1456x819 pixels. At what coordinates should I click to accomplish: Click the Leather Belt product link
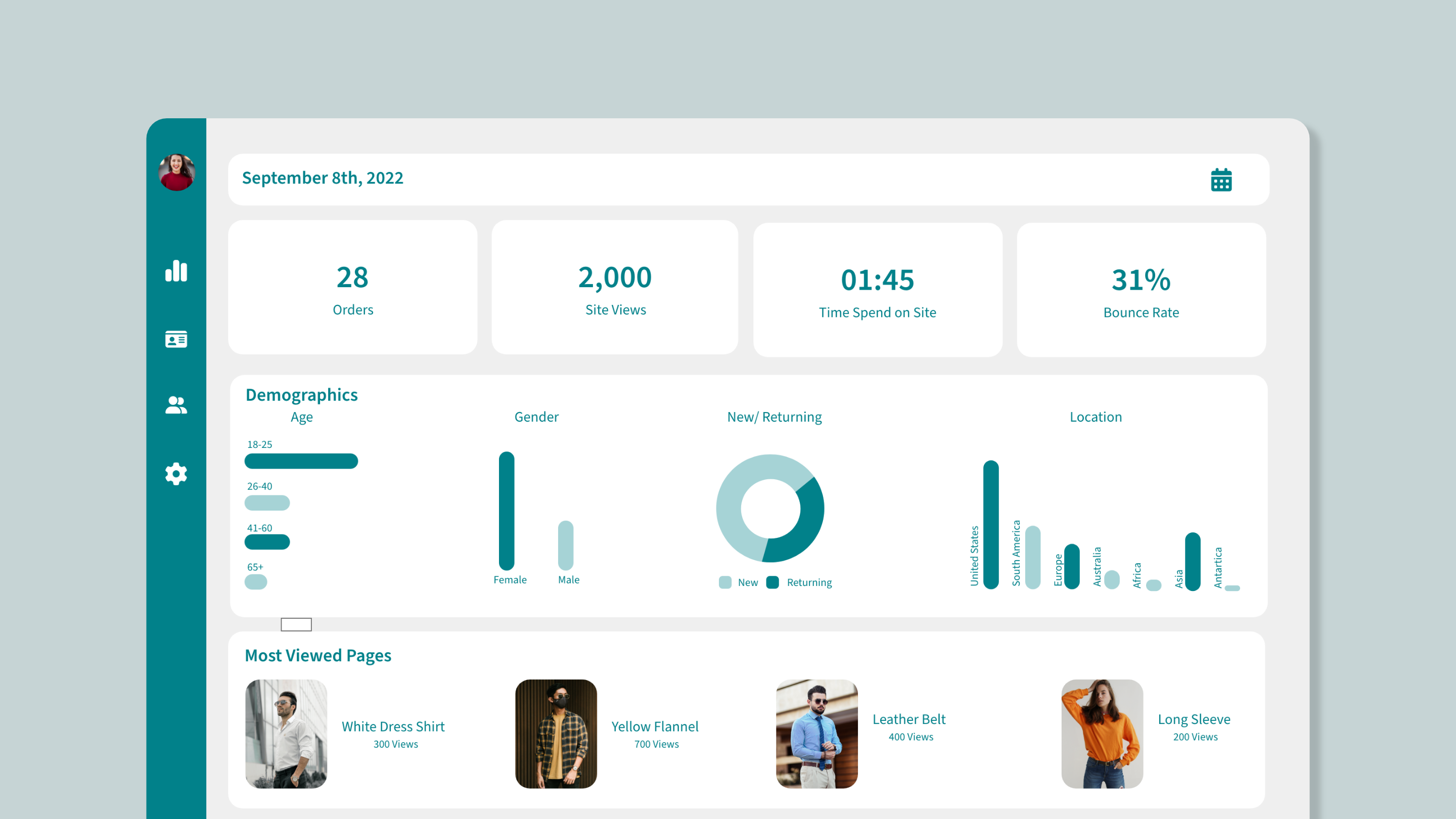[908, 719]
